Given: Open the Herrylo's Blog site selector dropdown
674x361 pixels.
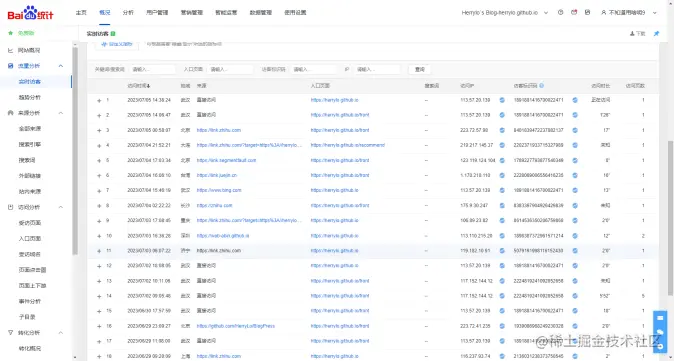Looking at the screenshot, I should (x=546, y=13).
